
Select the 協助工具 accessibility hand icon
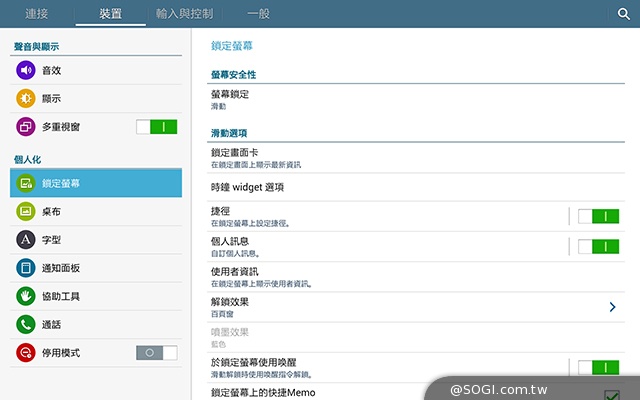click(x=25, y=297)
